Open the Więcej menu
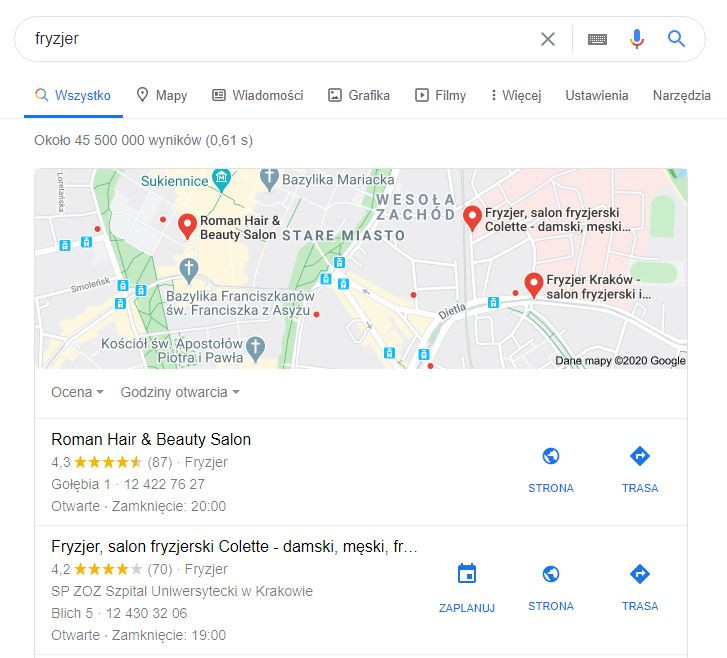727x658 pixels. [x=516, y=96]
